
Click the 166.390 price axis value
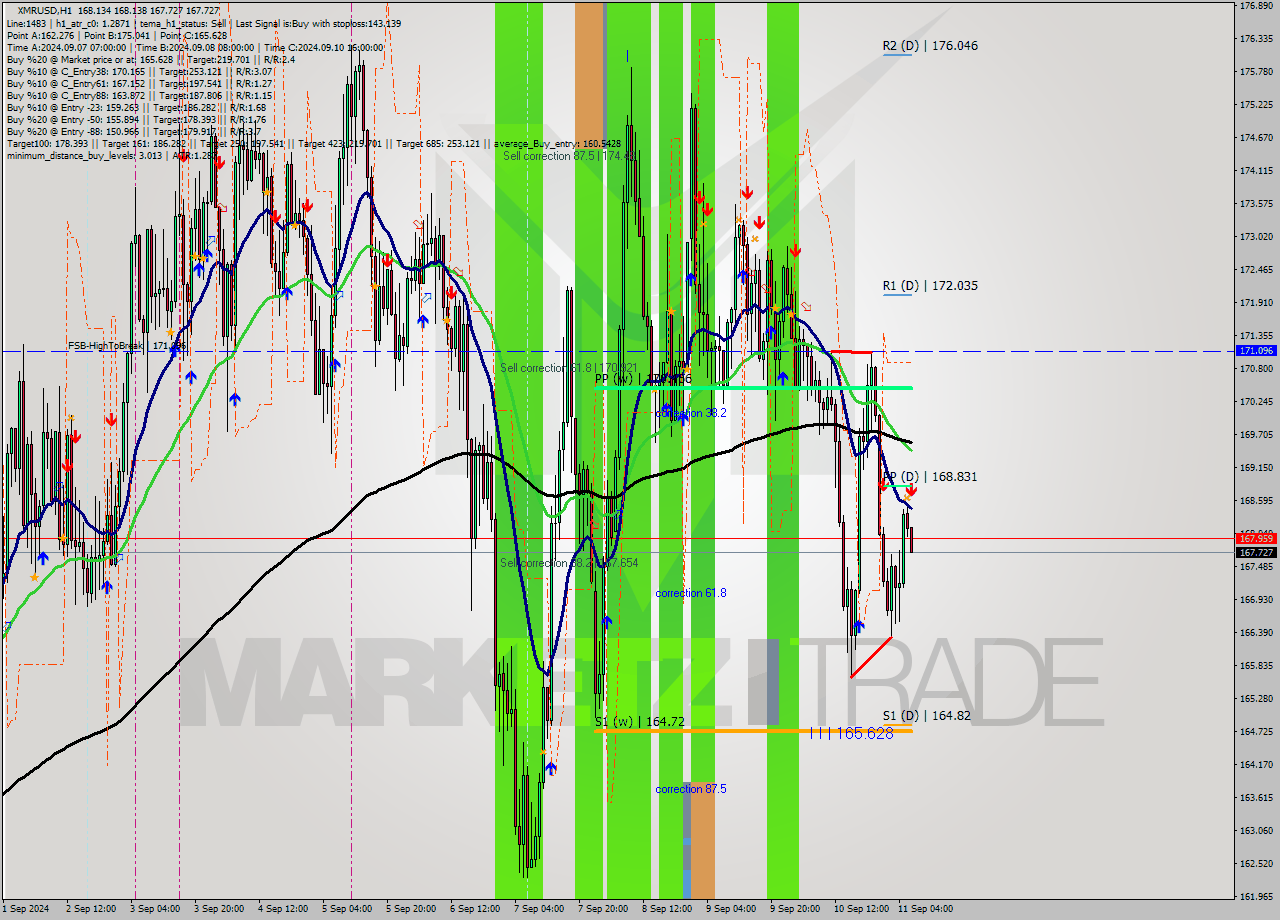1255,633
